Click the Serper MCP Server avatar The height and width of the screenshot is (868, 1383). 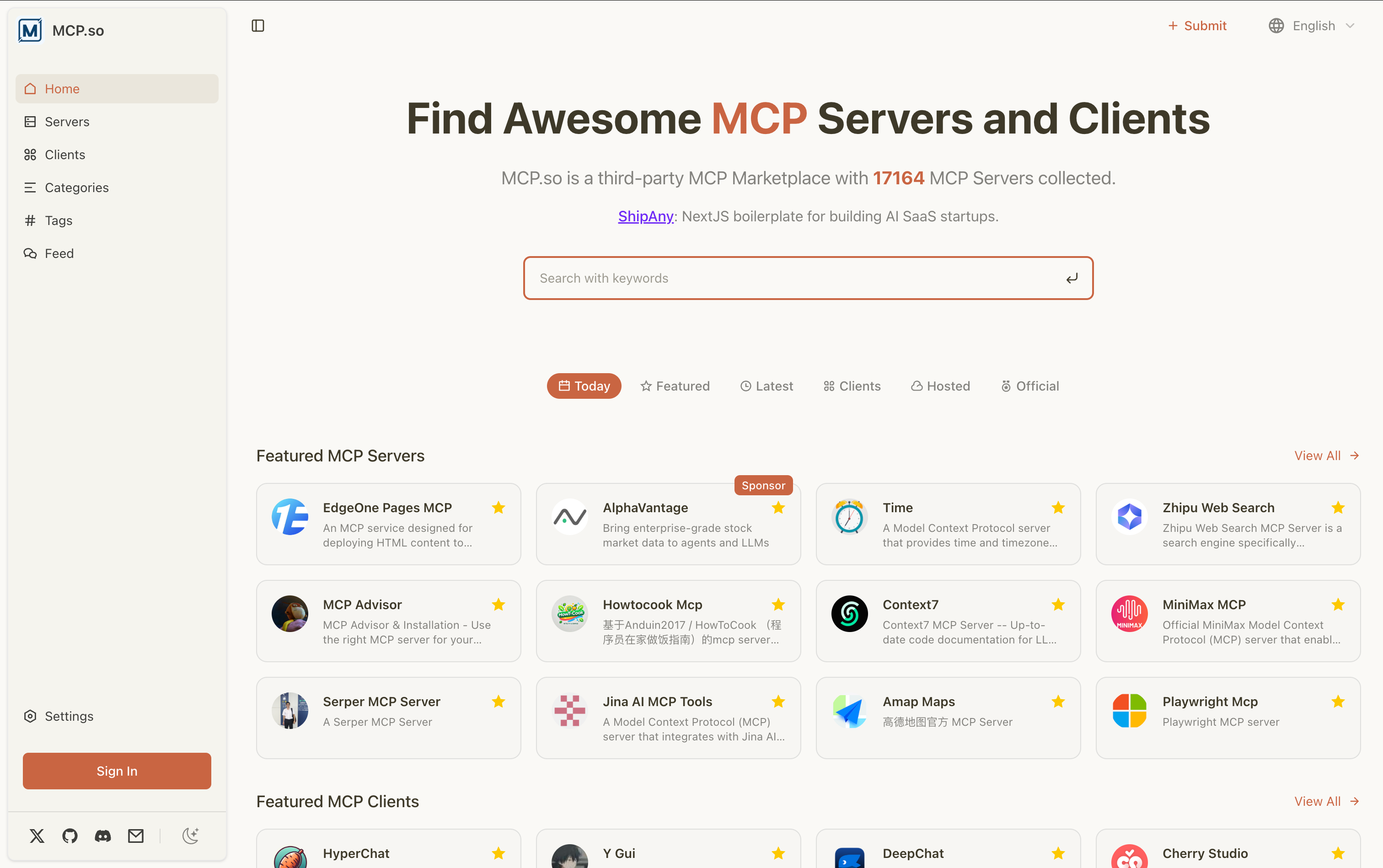coord(290,711)
